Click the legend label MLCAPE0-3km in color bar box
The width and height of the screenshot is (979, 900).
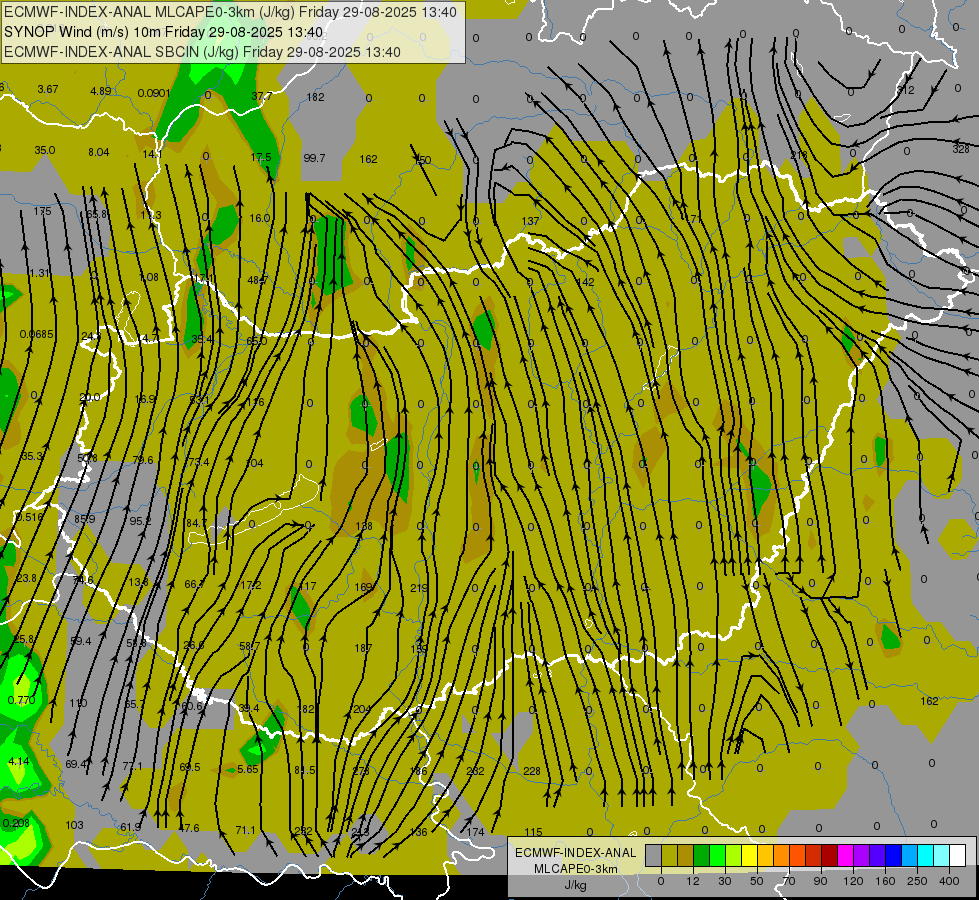click(576, 869)
